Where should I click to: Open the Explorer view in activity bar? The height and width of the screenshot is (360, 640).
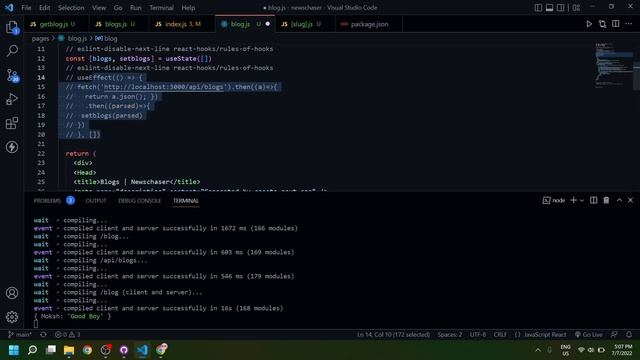point(12,27)
